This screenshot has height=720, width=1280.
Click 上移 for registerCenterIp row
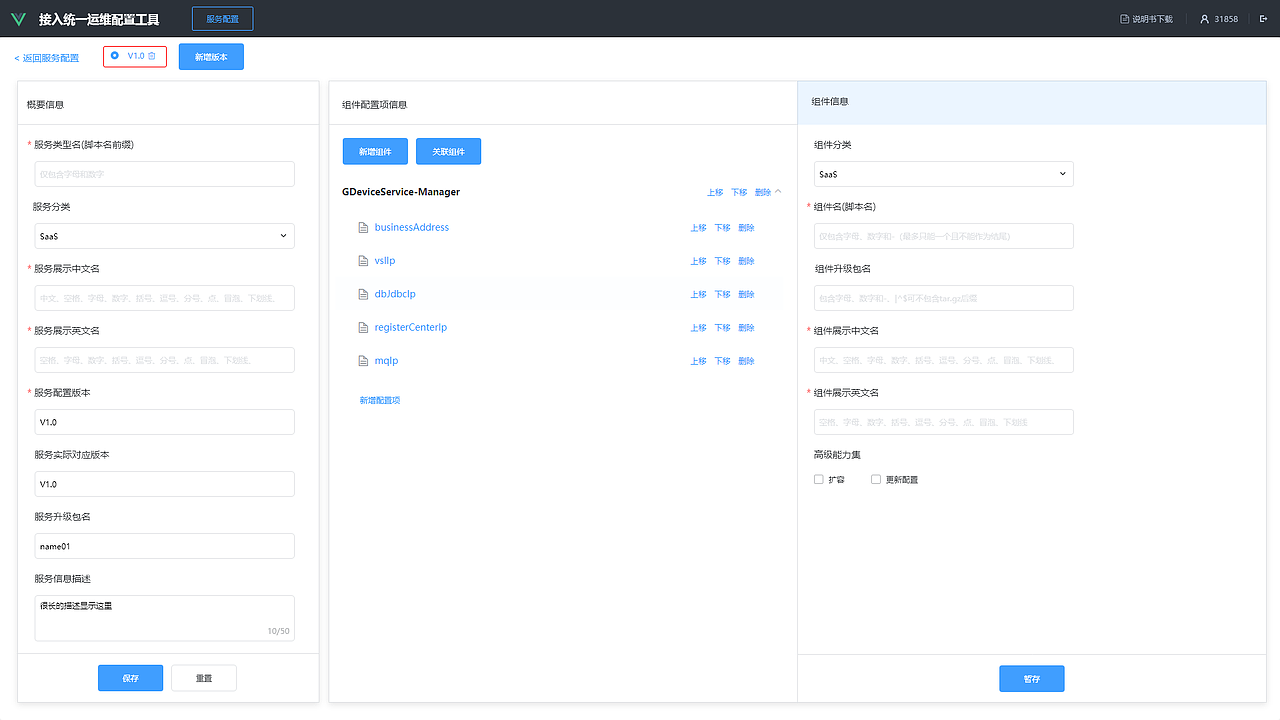698,328
